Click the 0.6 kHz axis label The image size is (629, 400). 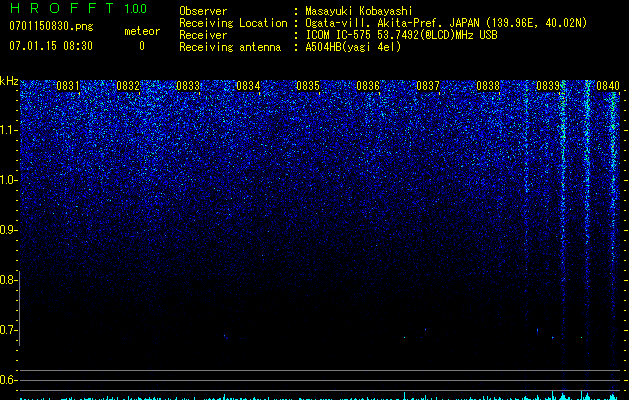(x=8, y=380)
